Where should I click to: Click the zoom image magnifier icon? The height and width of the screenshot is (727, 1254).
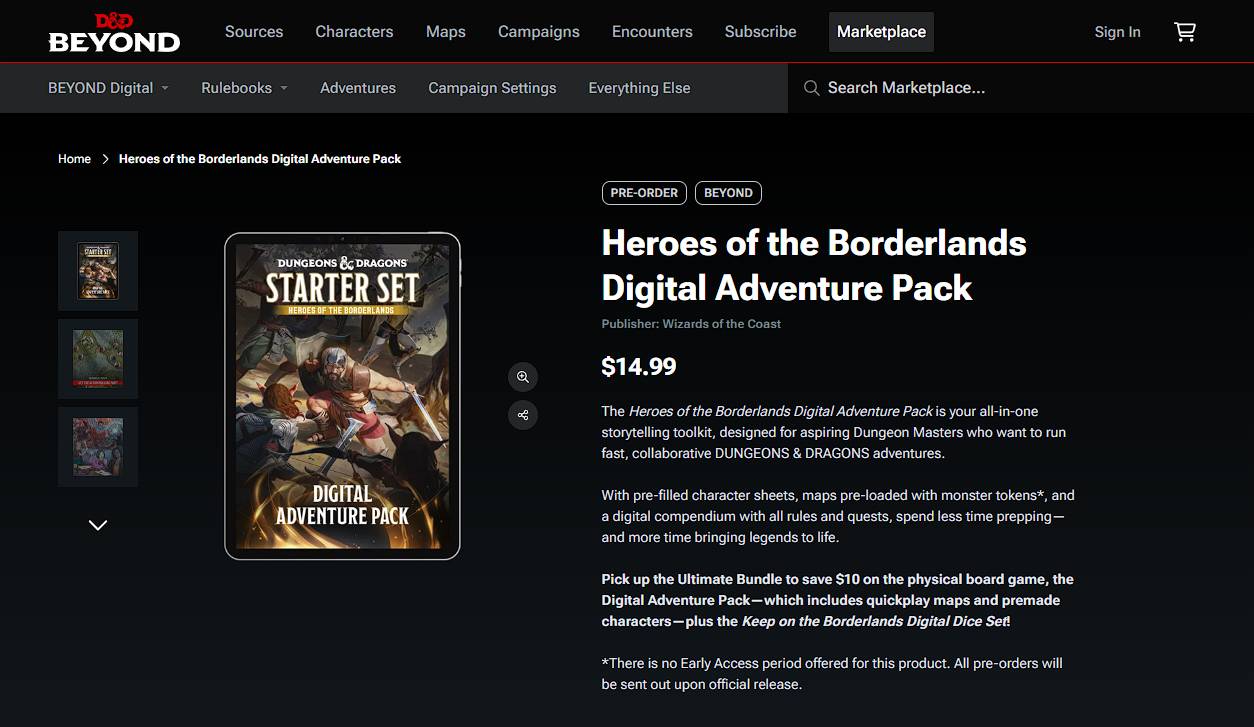522,377
